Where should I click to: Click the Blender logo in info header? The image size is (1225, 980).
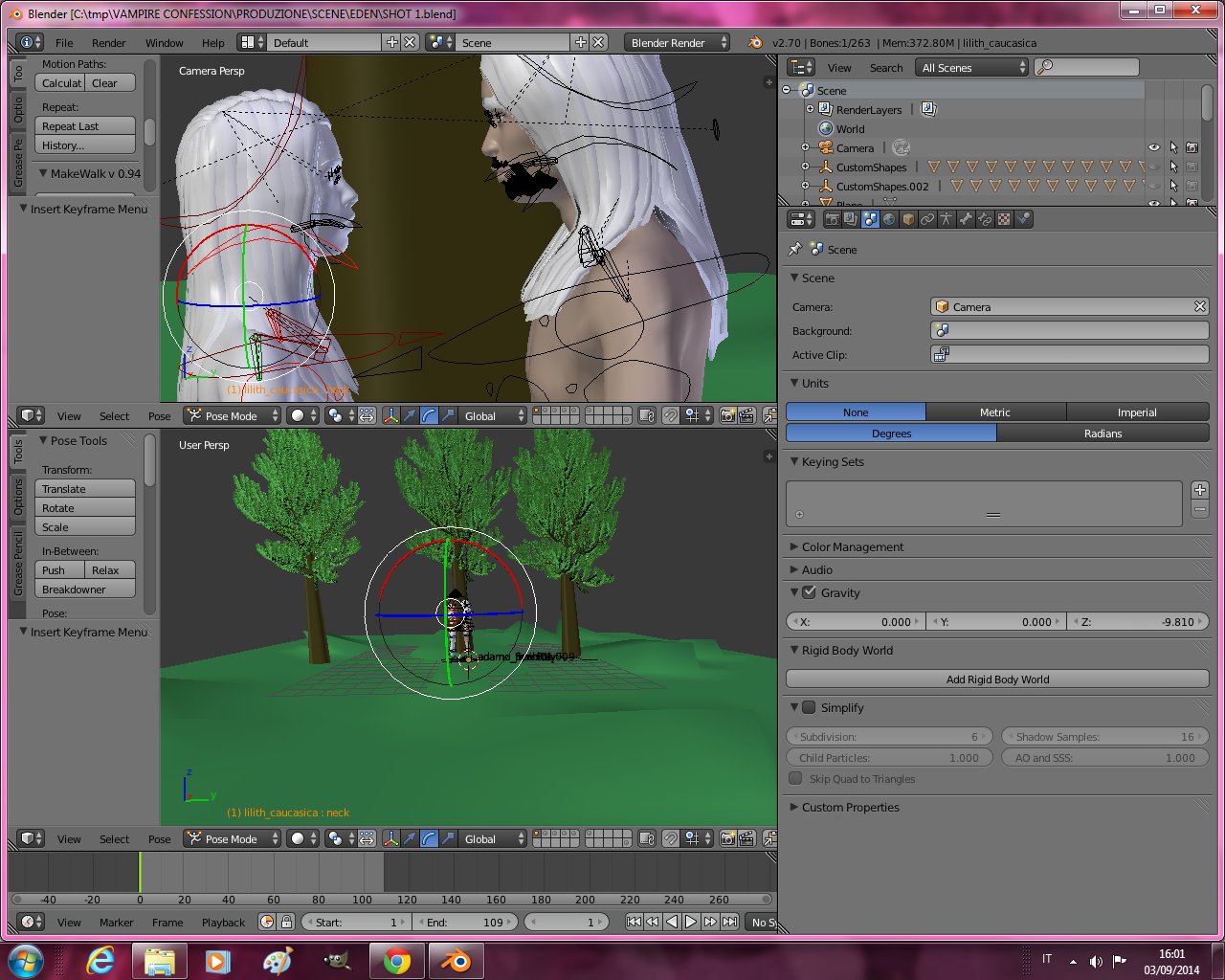point(755,42)
